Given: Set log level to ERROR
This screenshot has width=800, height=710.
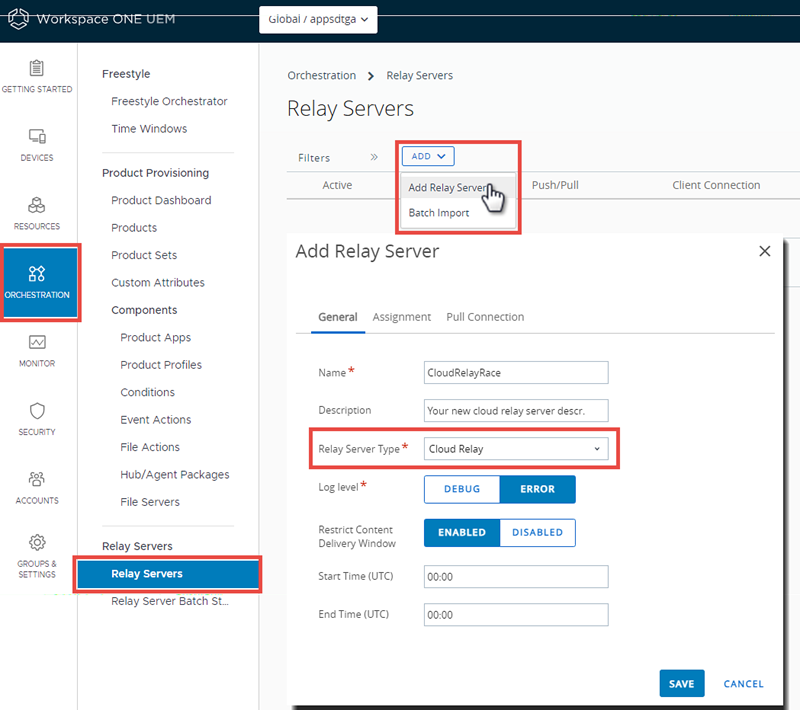Looking at the screenshot, I should click(x=537, y=489).
